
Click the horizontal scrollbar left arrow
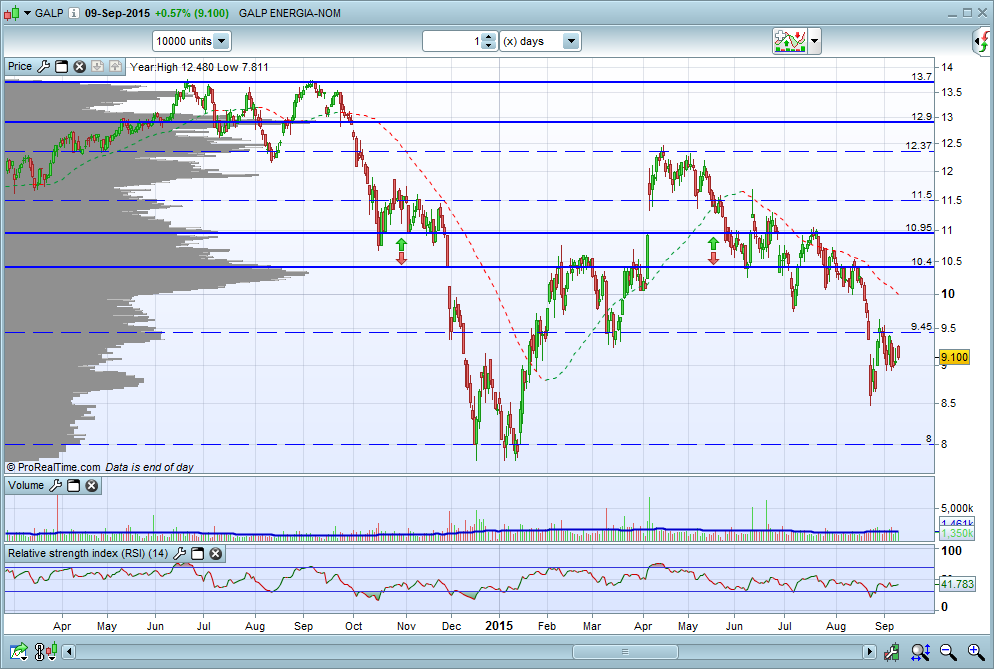pos(70,652)
